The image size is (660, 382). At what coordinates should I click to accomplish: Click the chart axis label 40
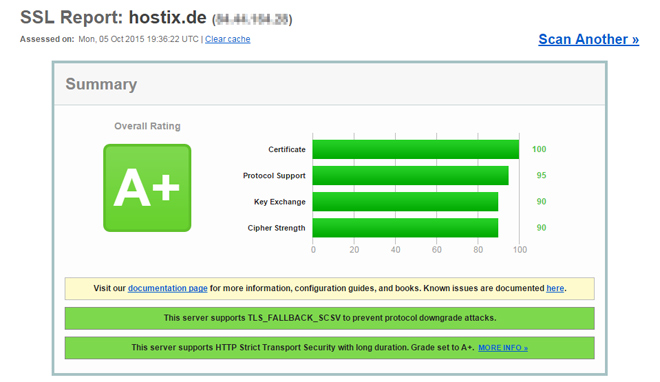click(x=395, y=249)
